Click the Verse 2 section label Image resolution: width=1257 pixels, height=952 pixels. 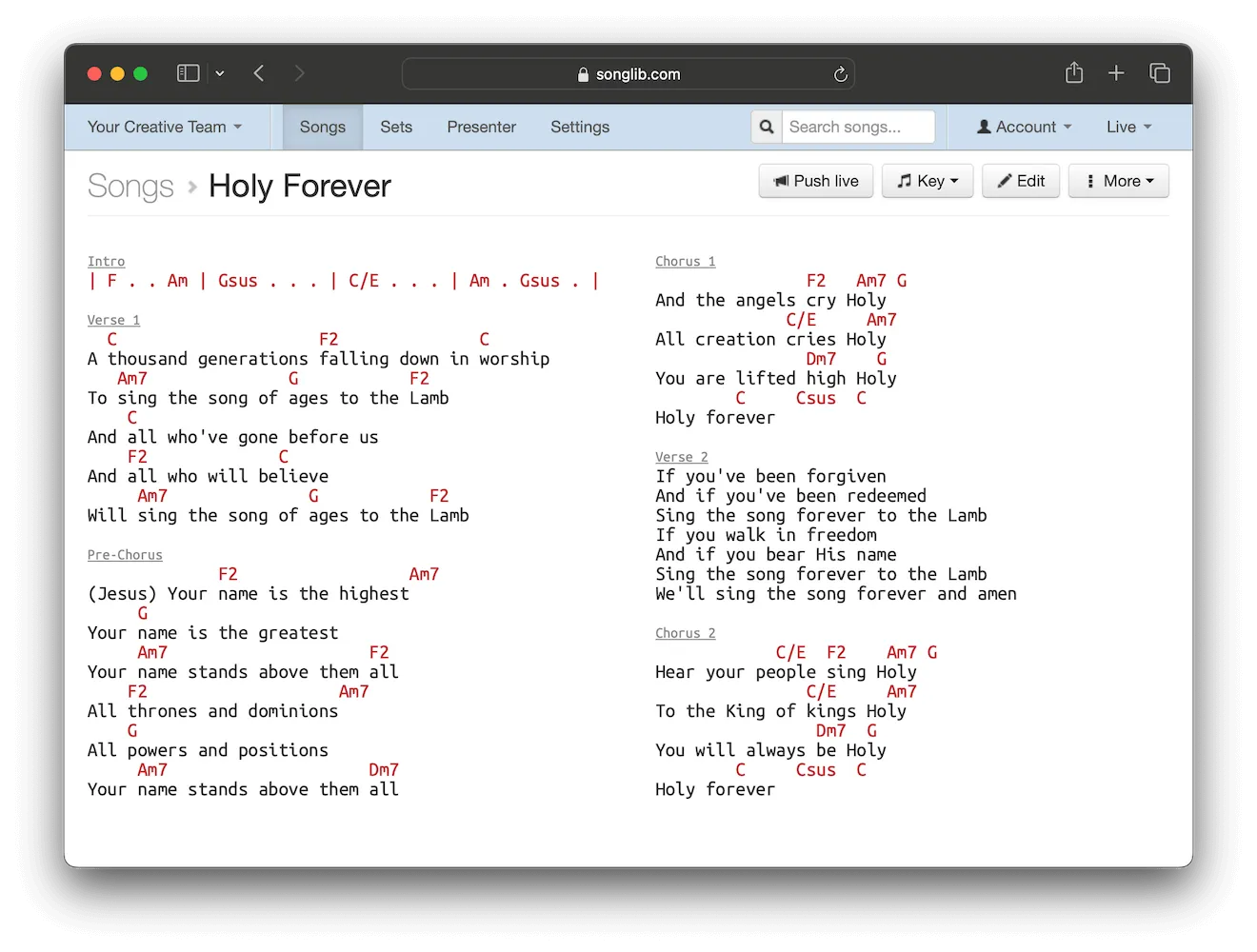click(681, 457)
